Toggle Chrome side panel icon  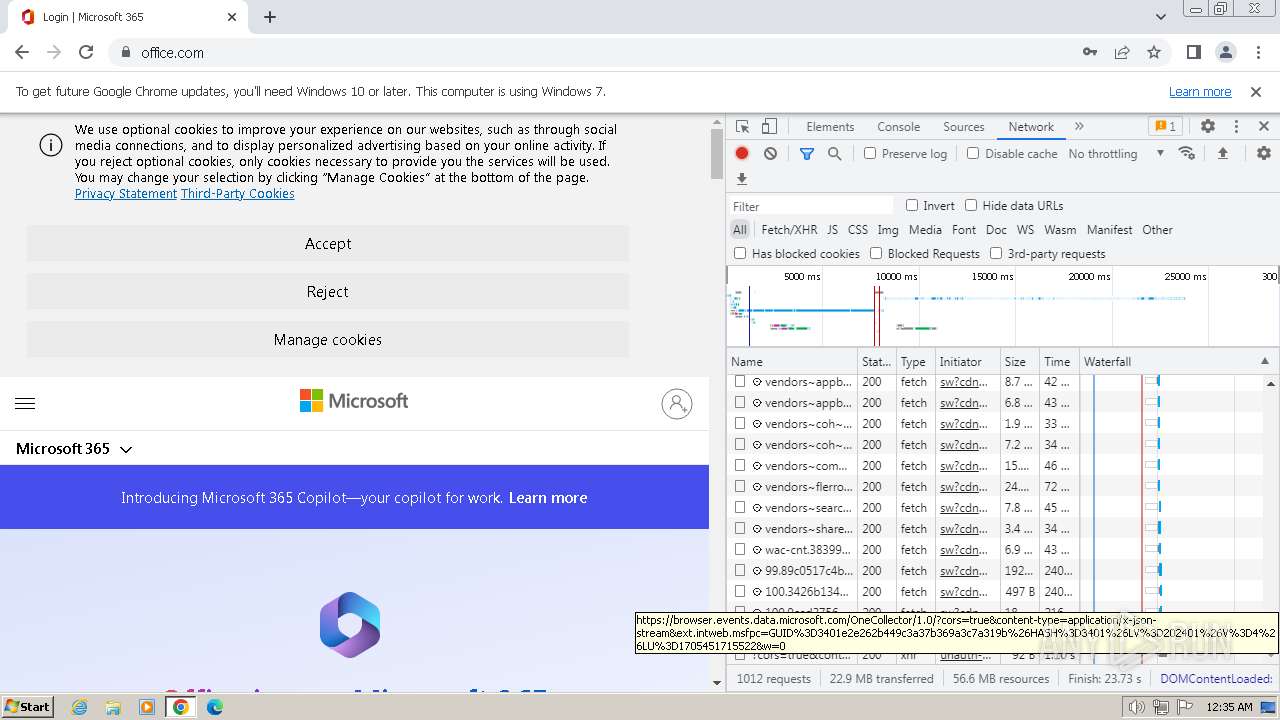1194,52
